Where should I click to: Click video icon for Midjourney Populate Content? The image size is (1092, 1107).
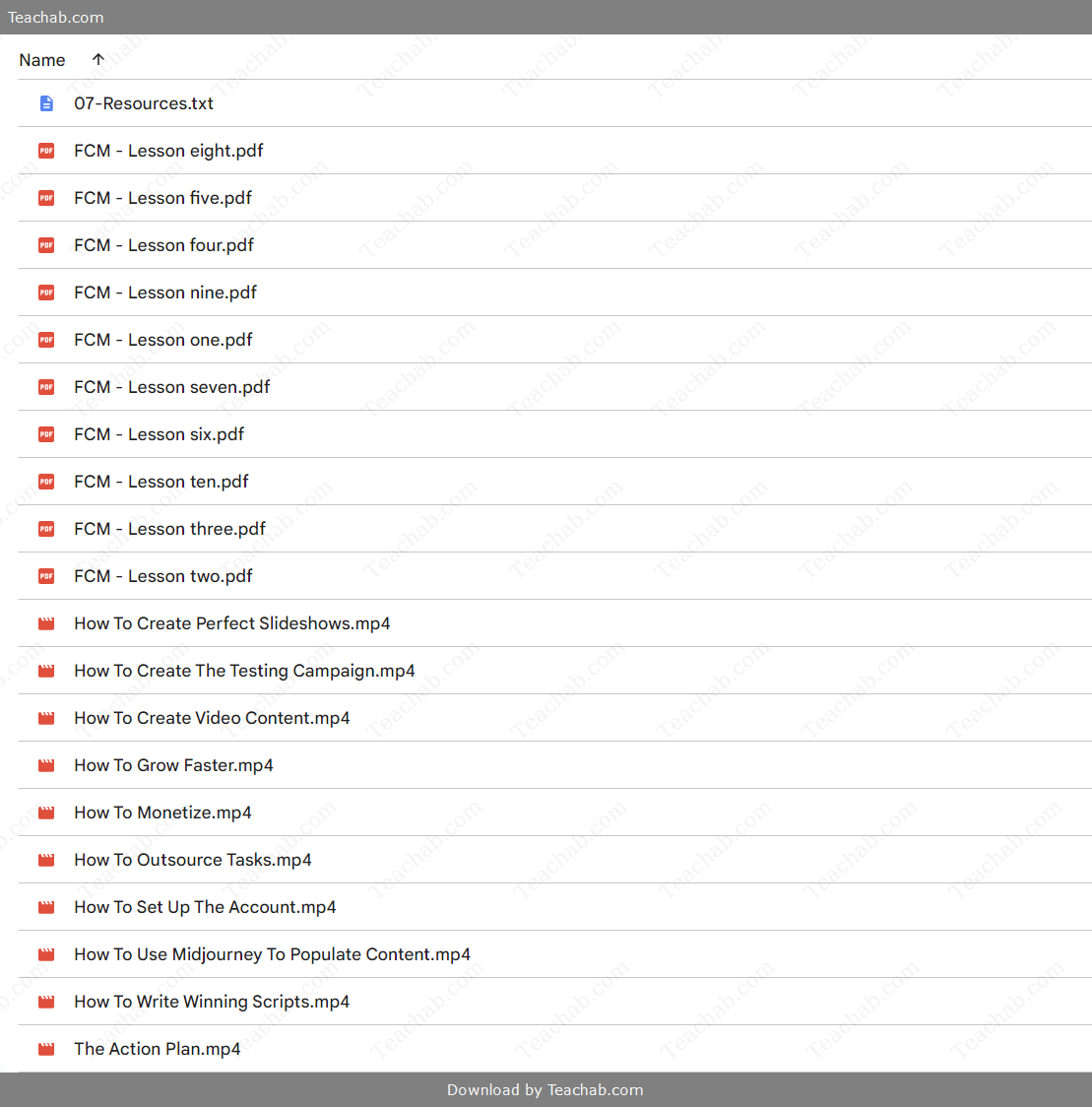pyautogui.click(x=46, y=955)
